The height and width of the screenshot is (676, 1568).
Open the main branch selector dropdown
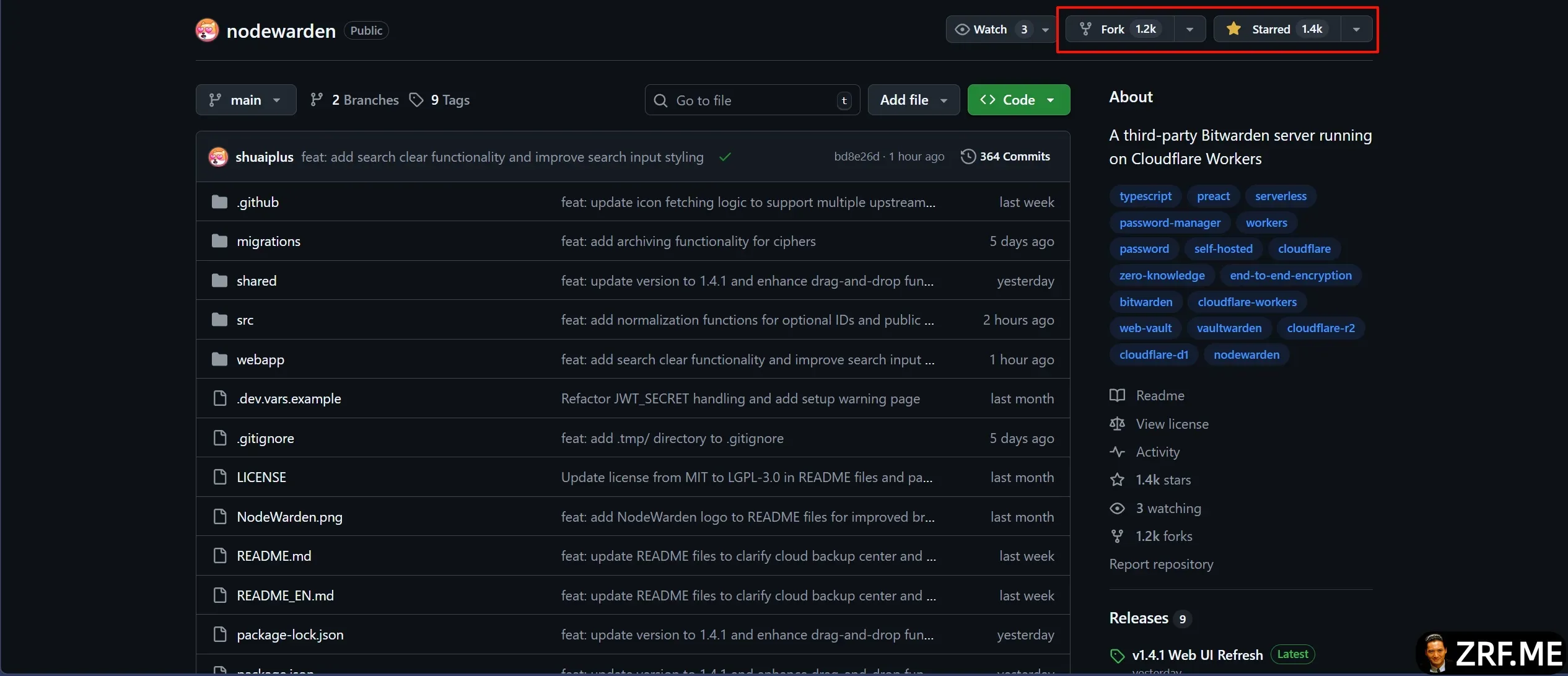pyautogui.click(x=246, y=100)
